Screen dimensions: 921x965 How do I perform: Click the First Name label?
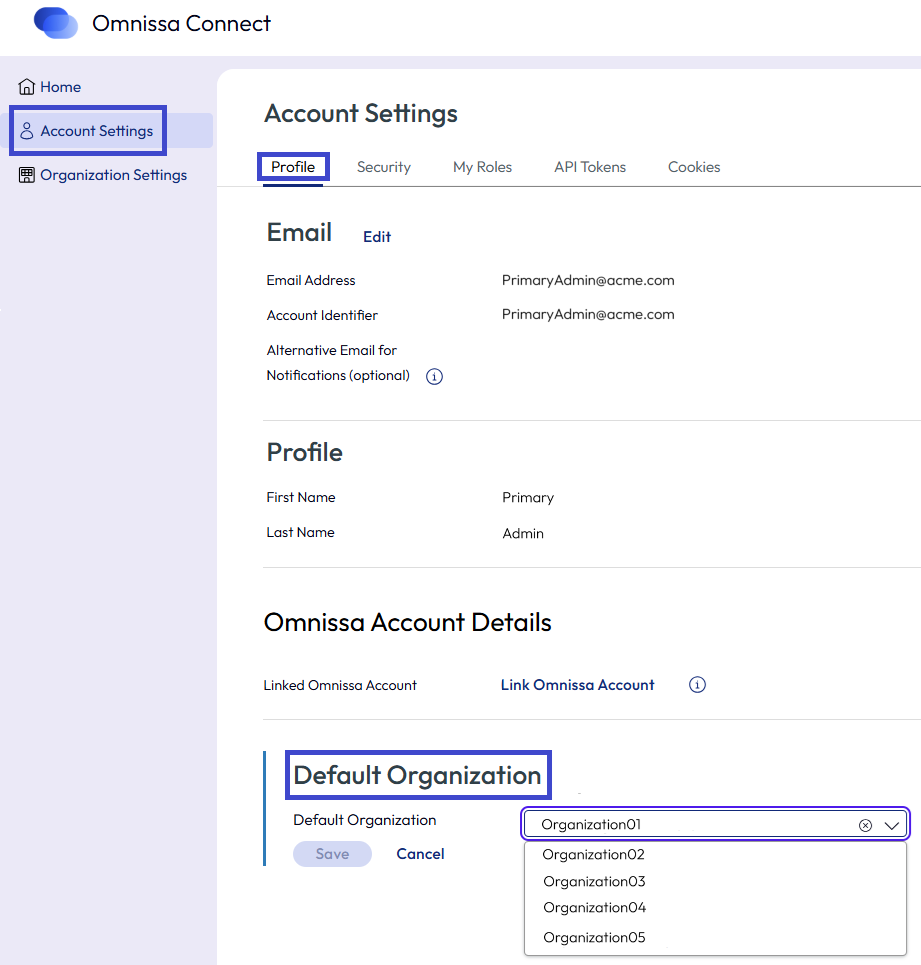301,497
